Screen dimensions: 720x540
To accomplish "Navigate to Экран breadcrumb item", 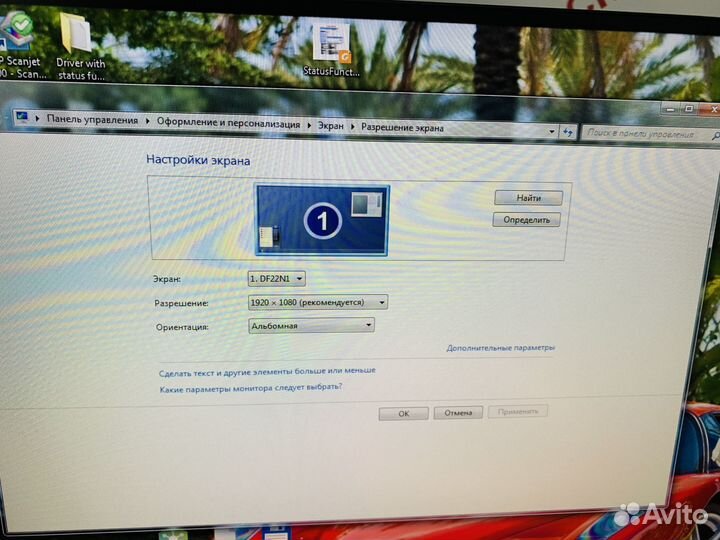I will (330, 126).
